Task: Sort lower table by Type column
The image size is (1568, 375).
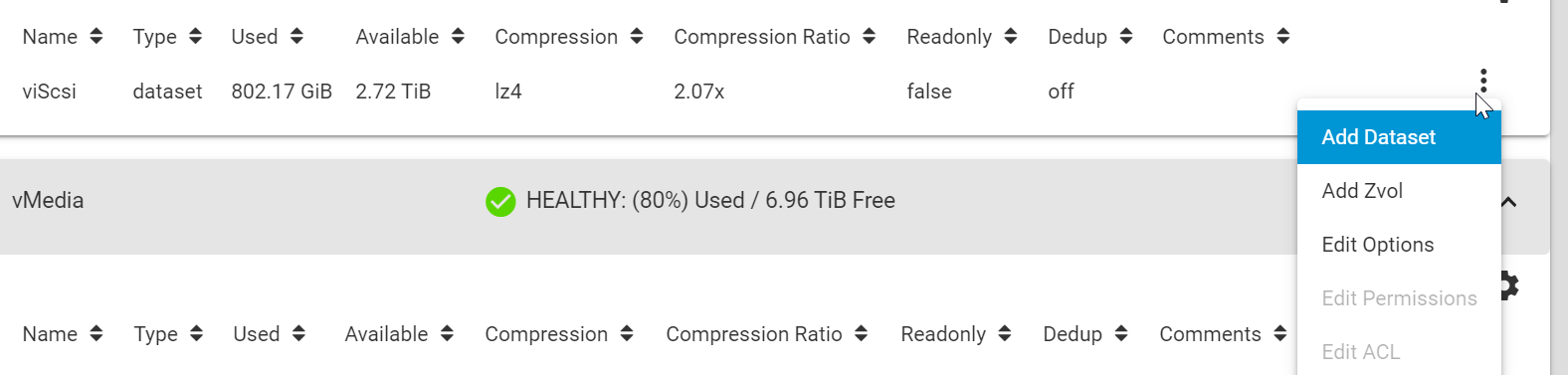Action: [x=168, y=334]
